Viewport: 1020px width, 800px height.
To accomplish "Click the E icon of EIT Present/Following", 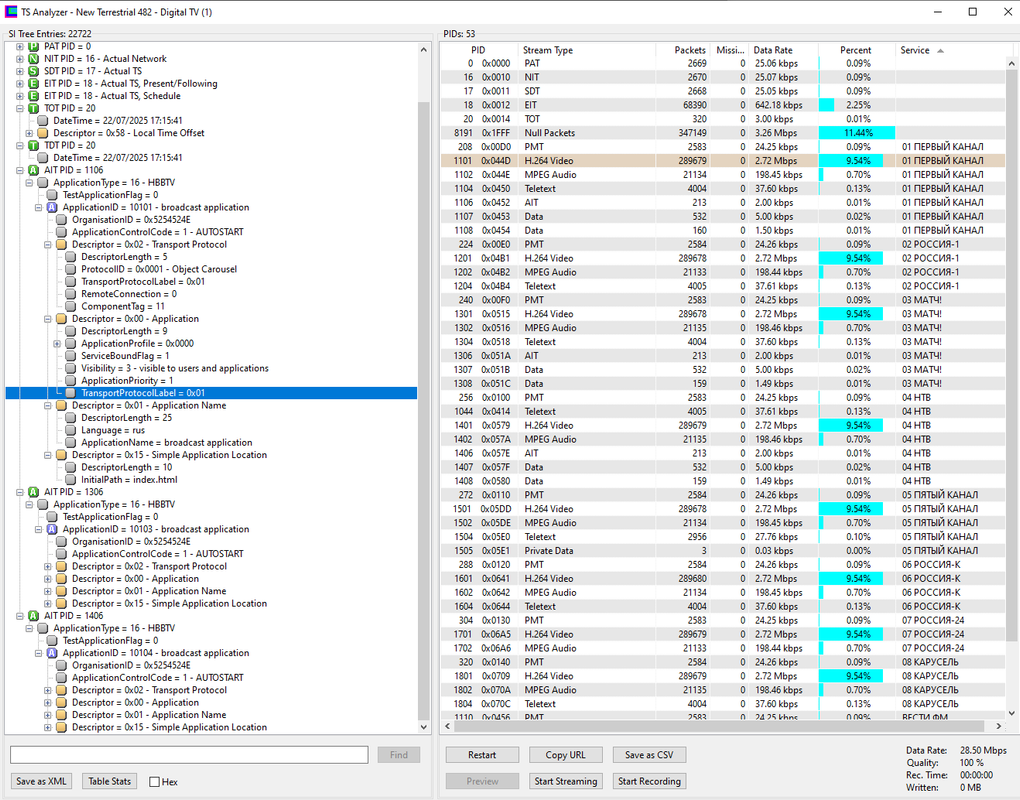I will [33, 84].
